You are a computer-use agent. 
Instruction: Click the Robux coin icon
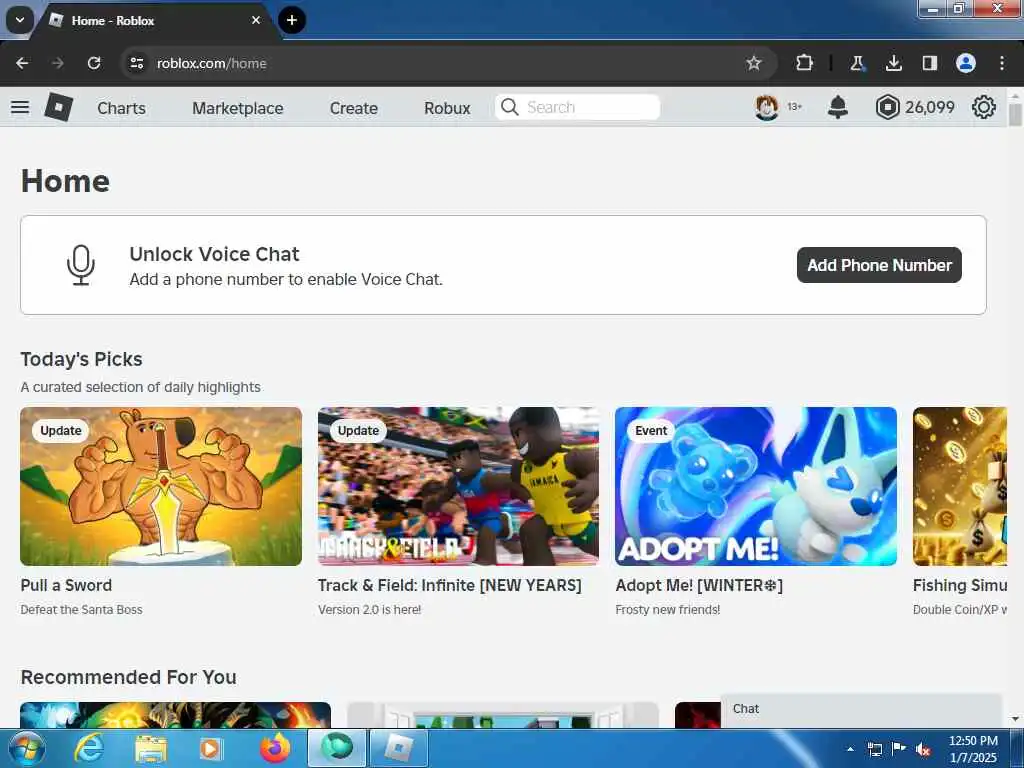887,107
